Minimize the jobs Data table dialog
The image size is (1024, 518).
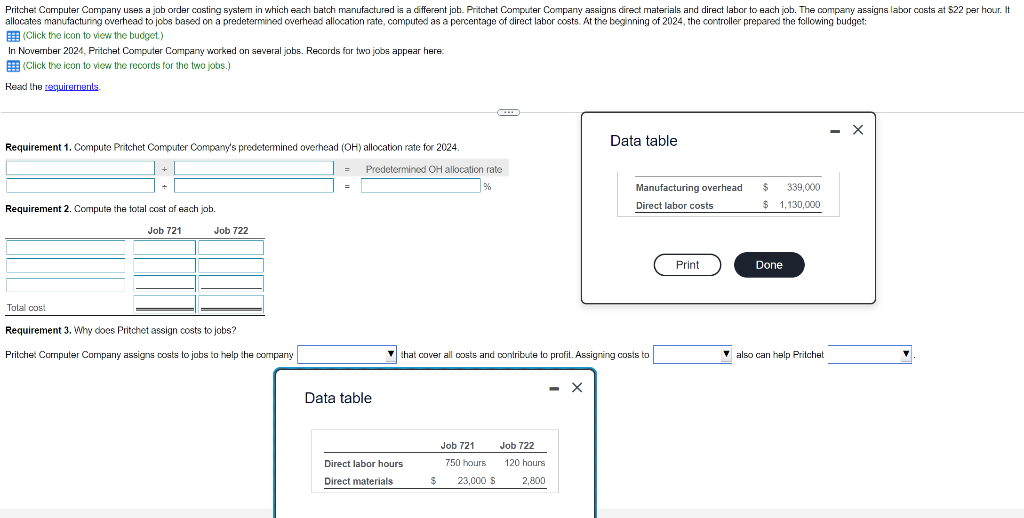554,389
